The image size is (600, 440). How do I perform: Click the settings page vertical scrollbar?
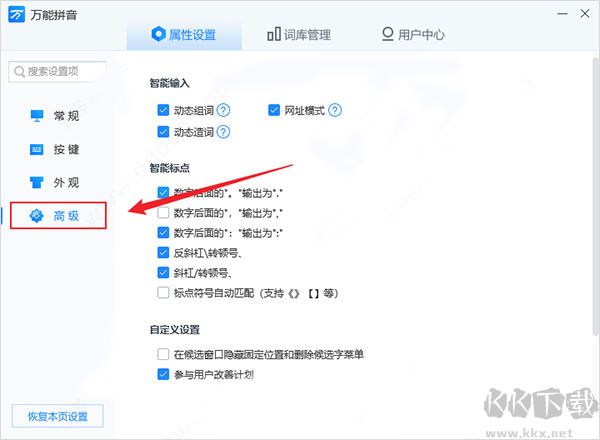(596, 195)
